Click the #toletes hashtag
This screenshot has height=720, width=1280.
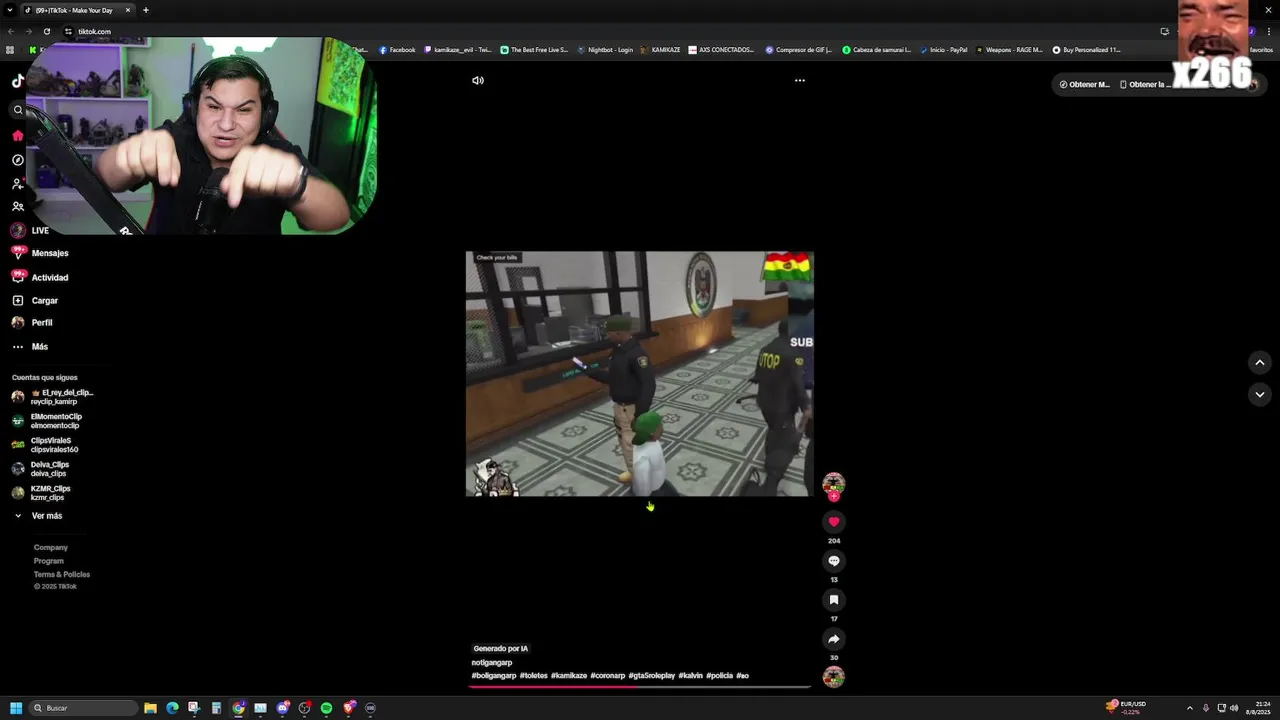[534, 676]
